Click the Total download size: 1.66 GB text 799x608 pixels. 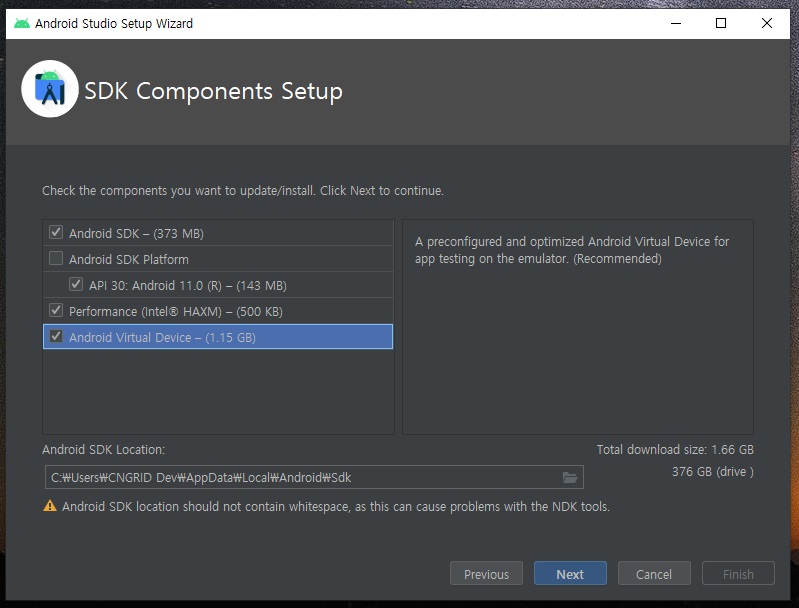675,450
